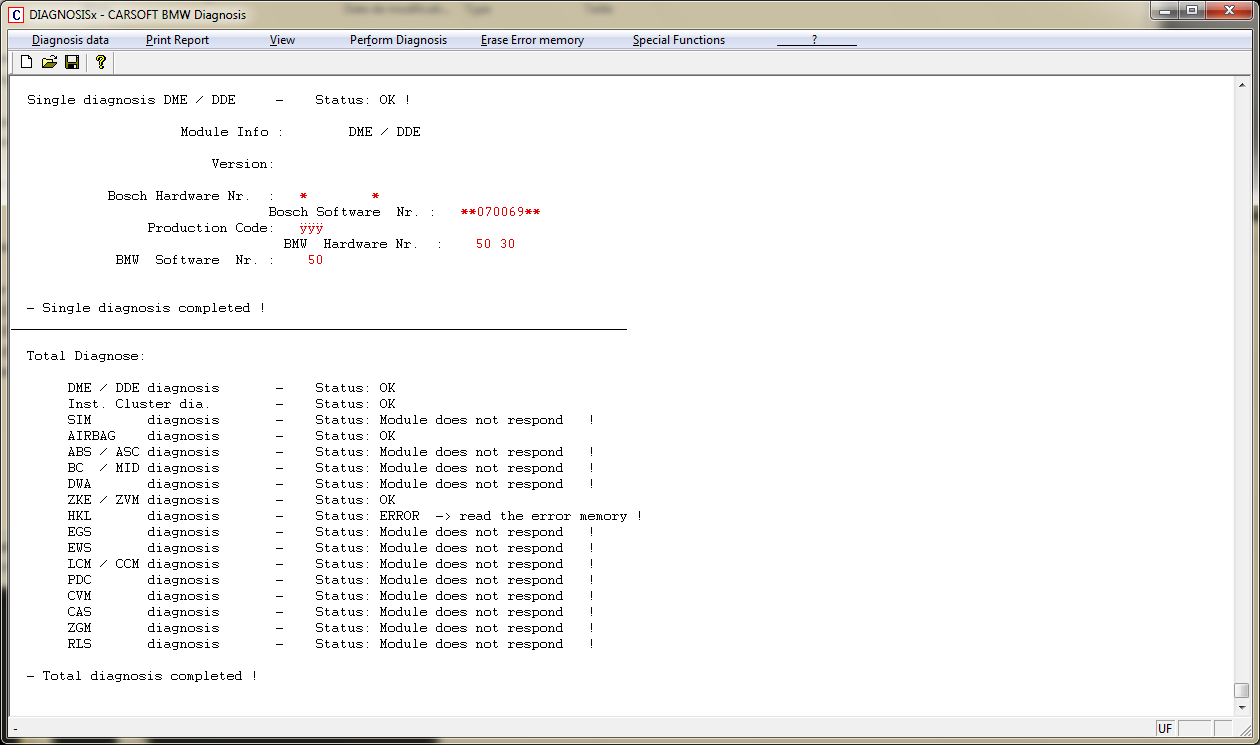1260x745 pixels.
Task: Minimize the CARSOFT BMW Diagnosis window
Action: (1164, 10)
